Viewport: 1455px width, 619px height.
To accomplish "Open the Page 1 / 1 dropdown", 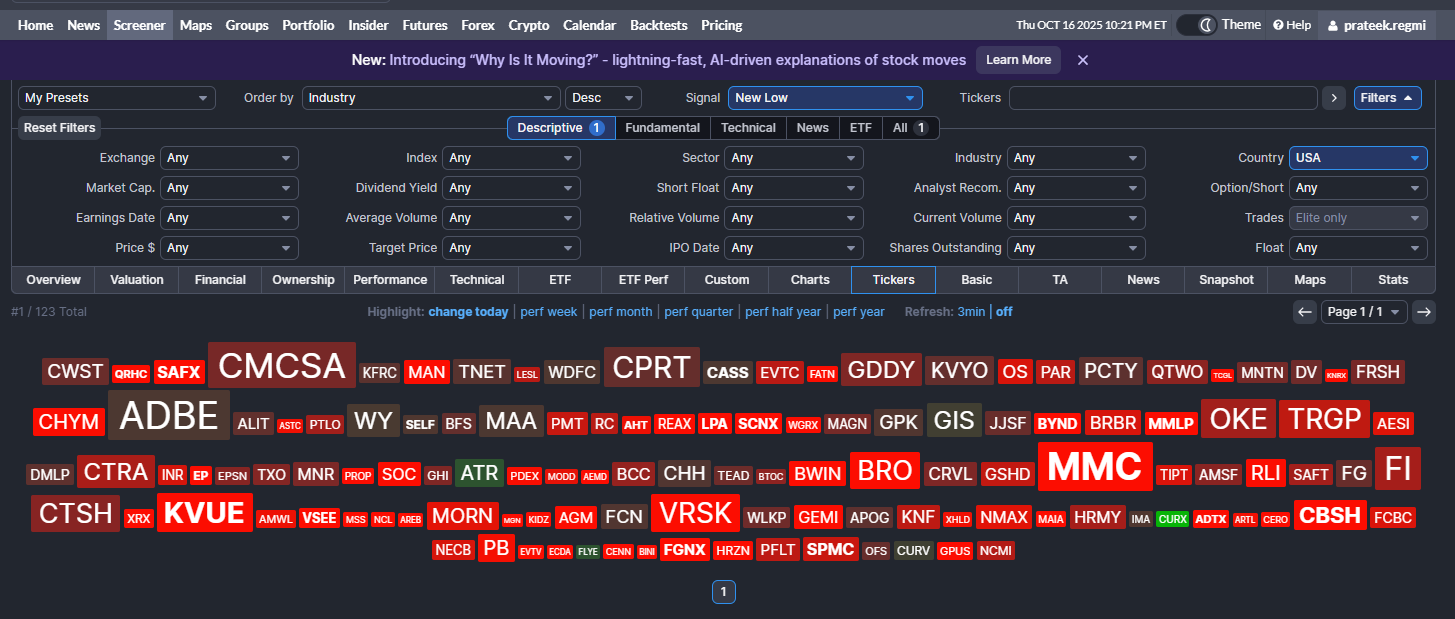I will [x=1364, y=312].
